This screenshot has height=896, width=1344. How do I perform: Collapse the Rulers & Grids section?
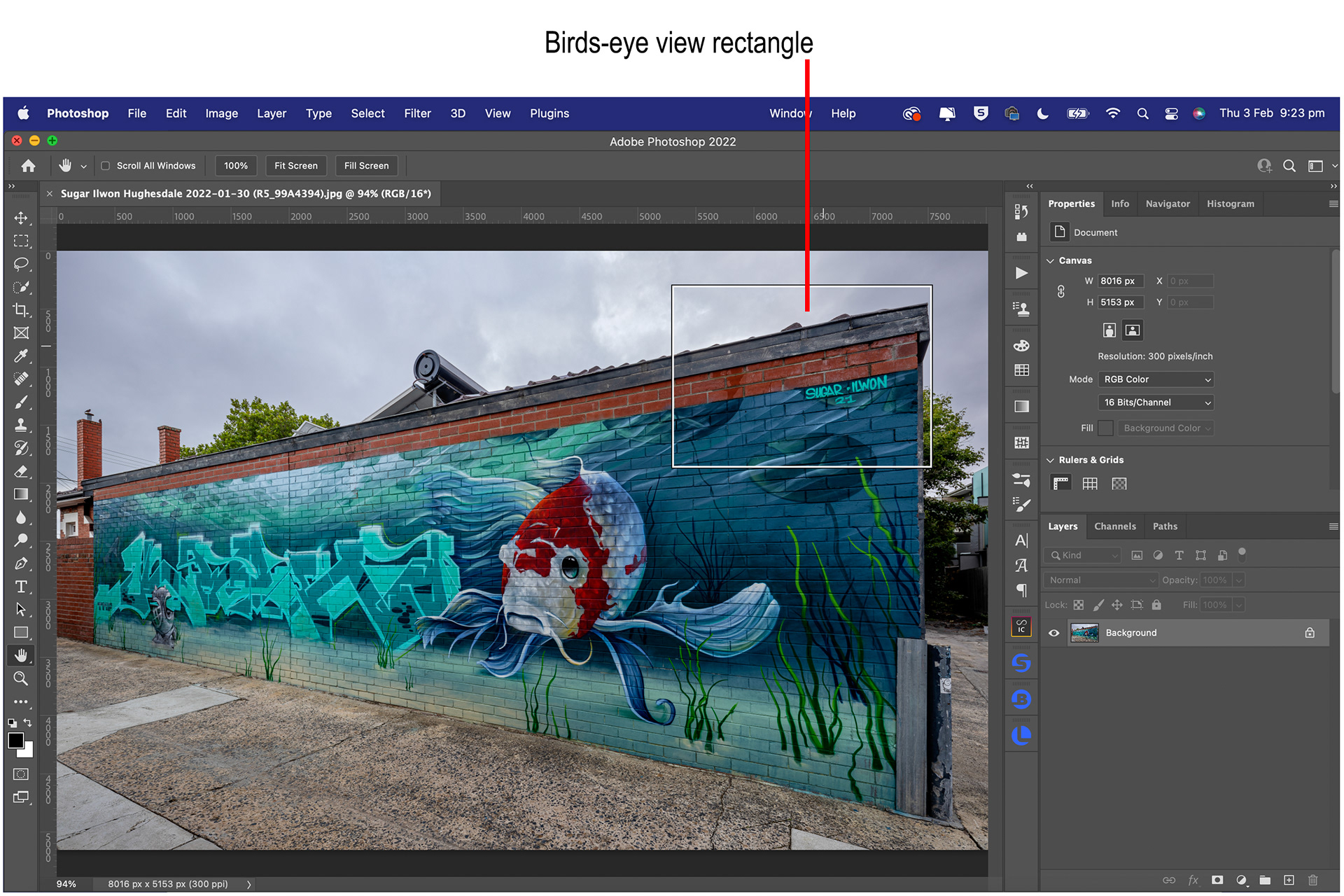click(1050, 460)
